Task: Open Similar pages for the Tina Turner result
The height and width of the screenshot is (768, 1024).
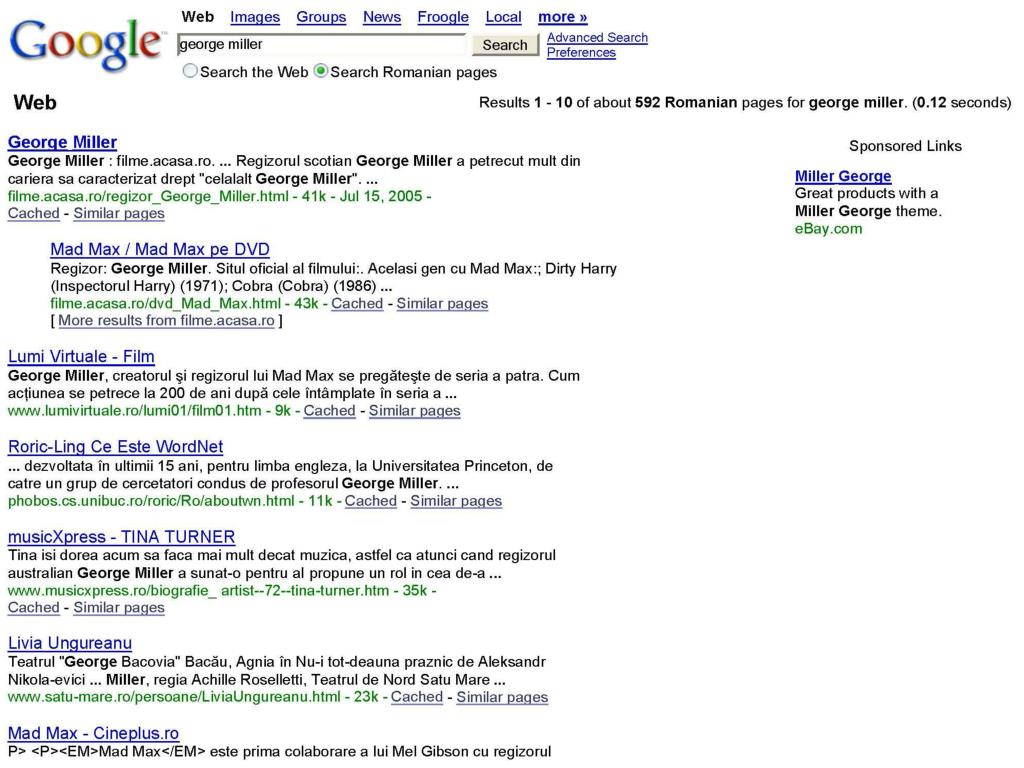Action: pyautogui.click(x=119, y=608)
